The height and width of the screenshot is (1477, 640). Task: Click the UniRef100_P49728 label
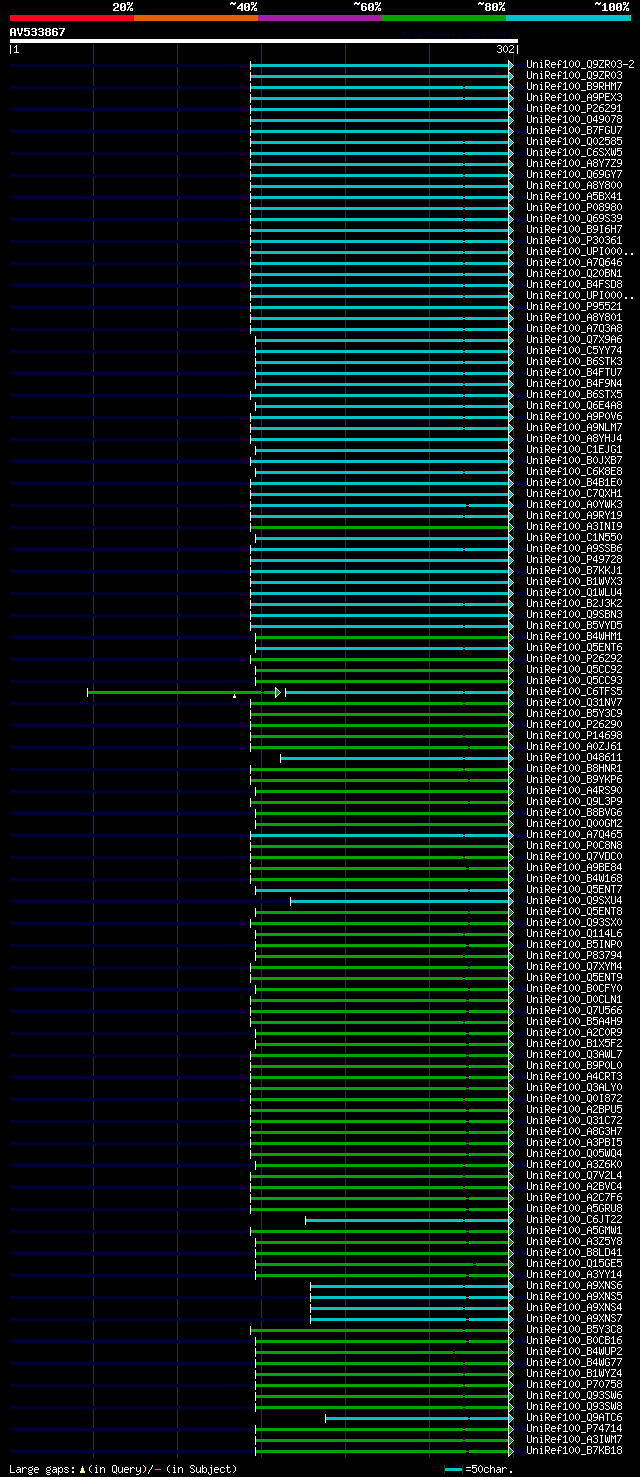pos(574,559)
